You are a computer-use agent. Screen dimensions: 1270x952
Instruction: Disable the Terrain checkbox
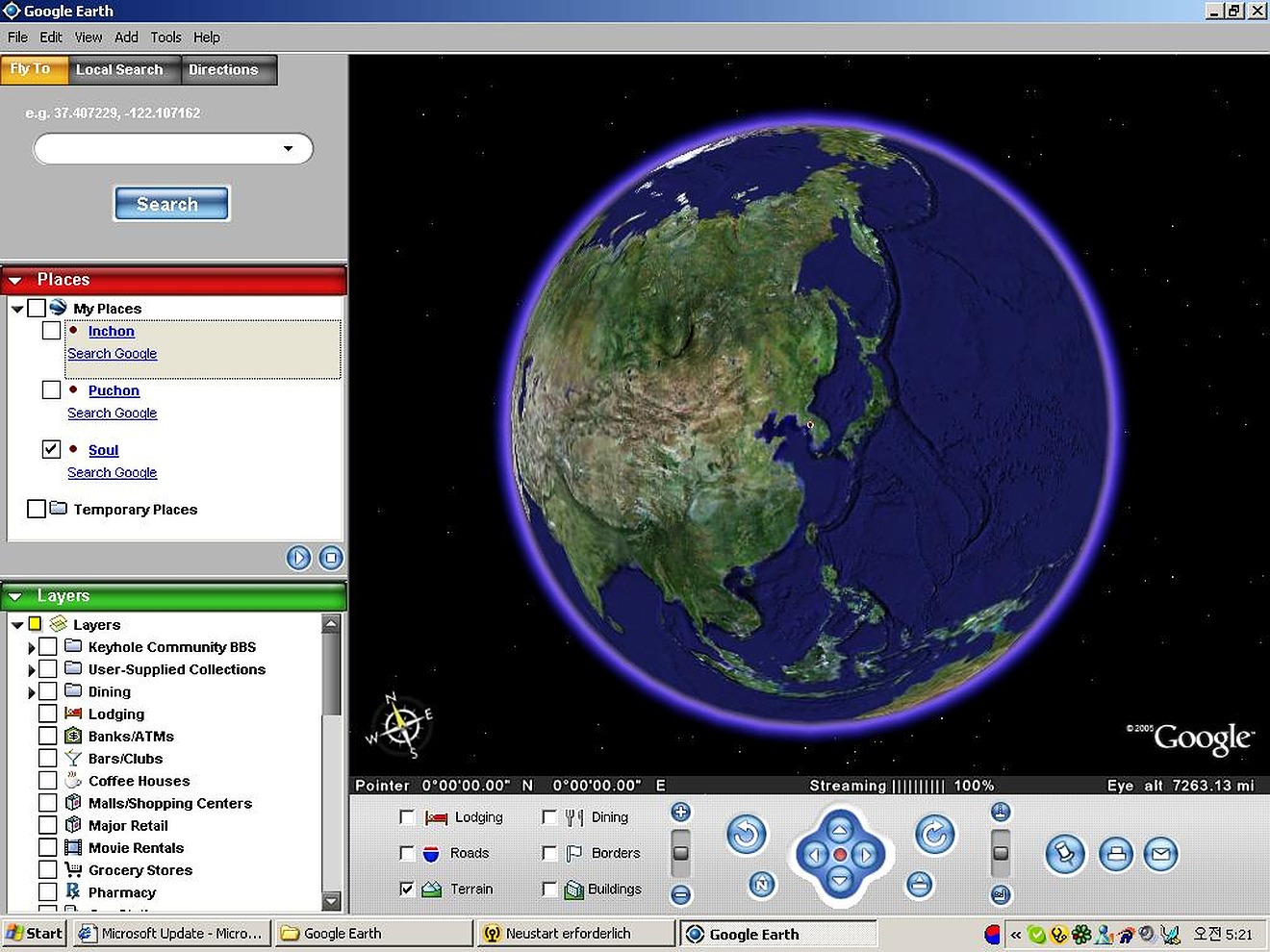click(x=407, y=889)
